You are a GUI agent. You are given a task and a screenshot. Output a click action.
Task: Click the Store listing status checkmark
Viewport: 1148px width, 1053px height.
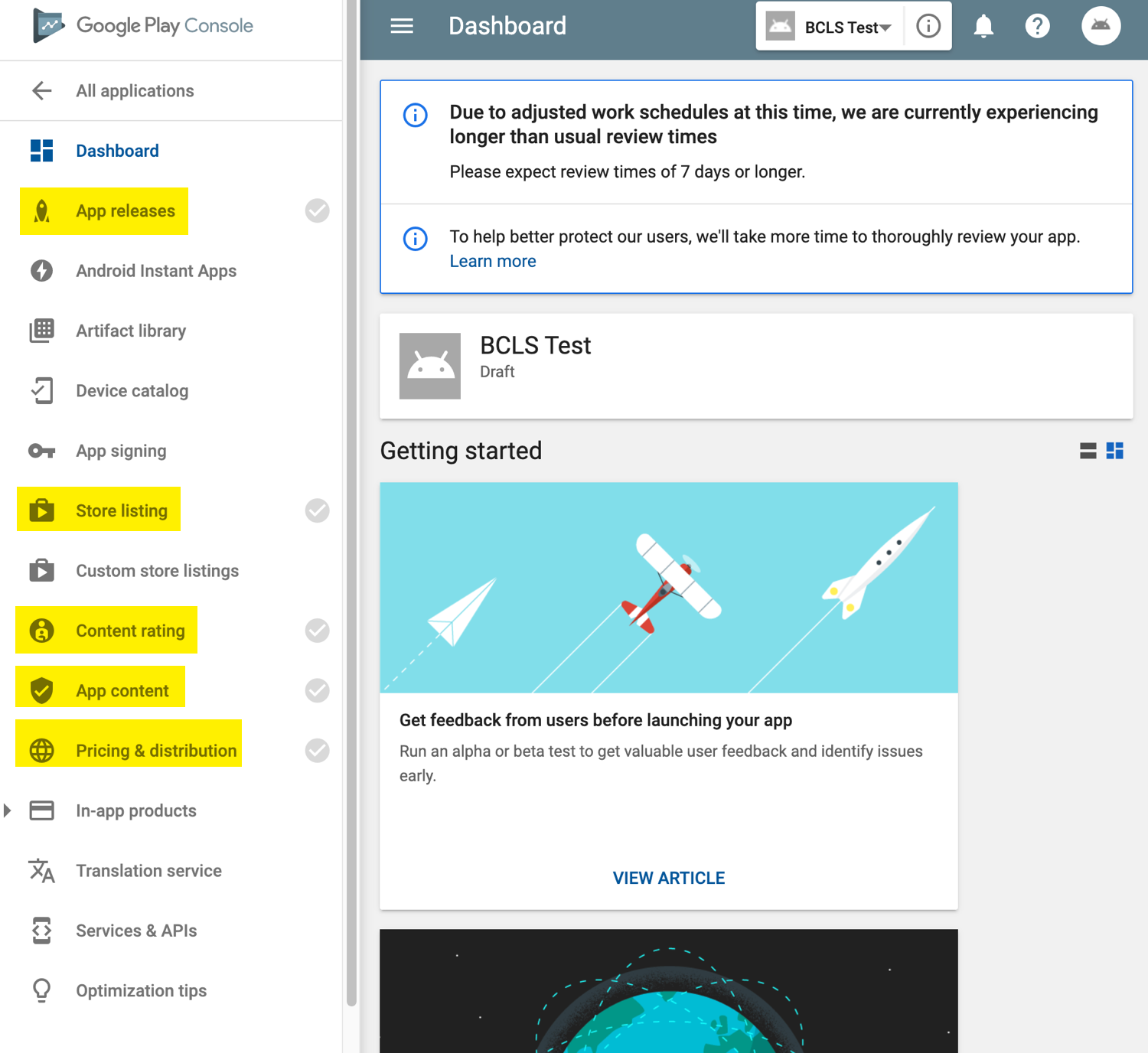(x=317, y=510)
